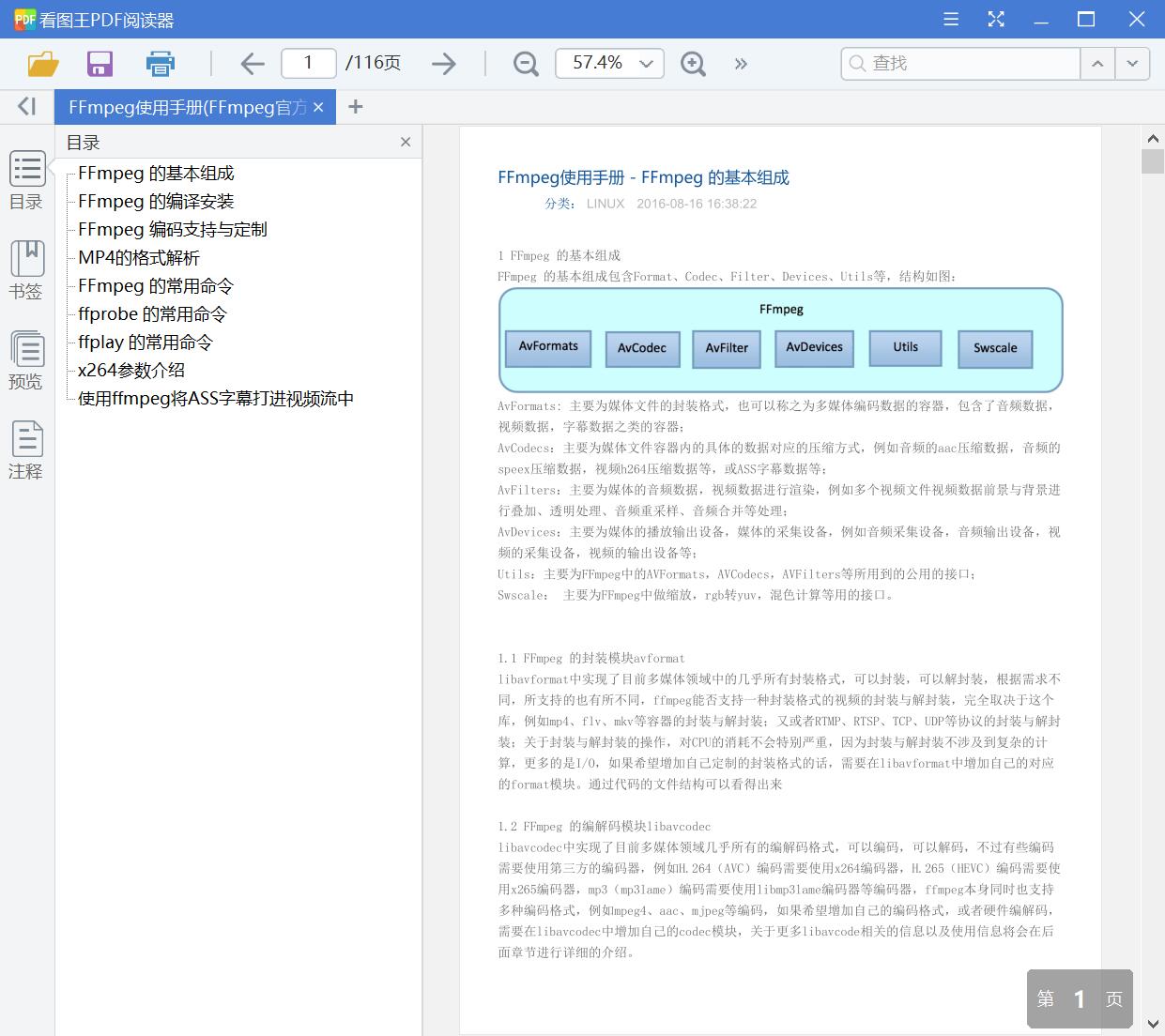1165x1036 pixels.
Task: Click the document title 'FFmpeg使用手册 - FFmpeg 的基本组成'
Action: [643, 177]
